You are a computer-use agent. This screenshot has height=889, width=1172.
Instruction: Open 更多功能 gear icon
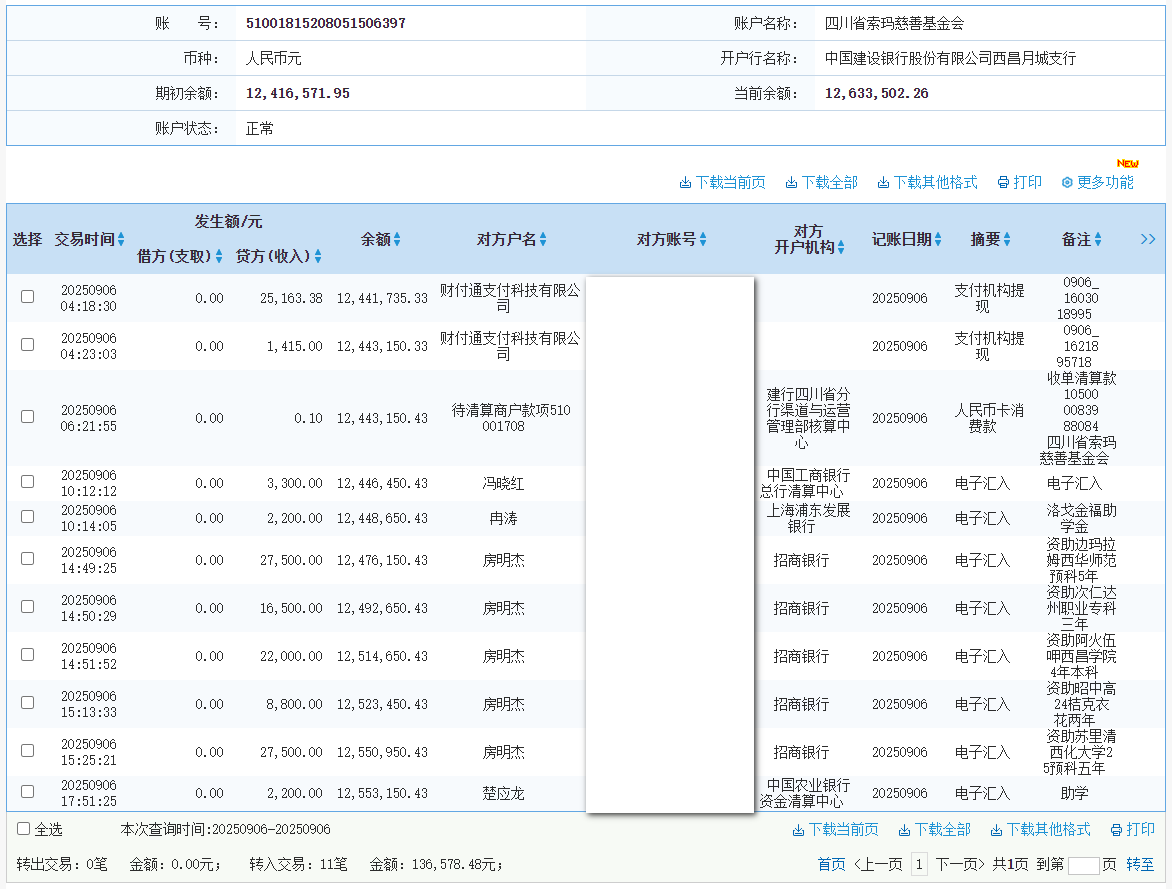(1067, 183)
